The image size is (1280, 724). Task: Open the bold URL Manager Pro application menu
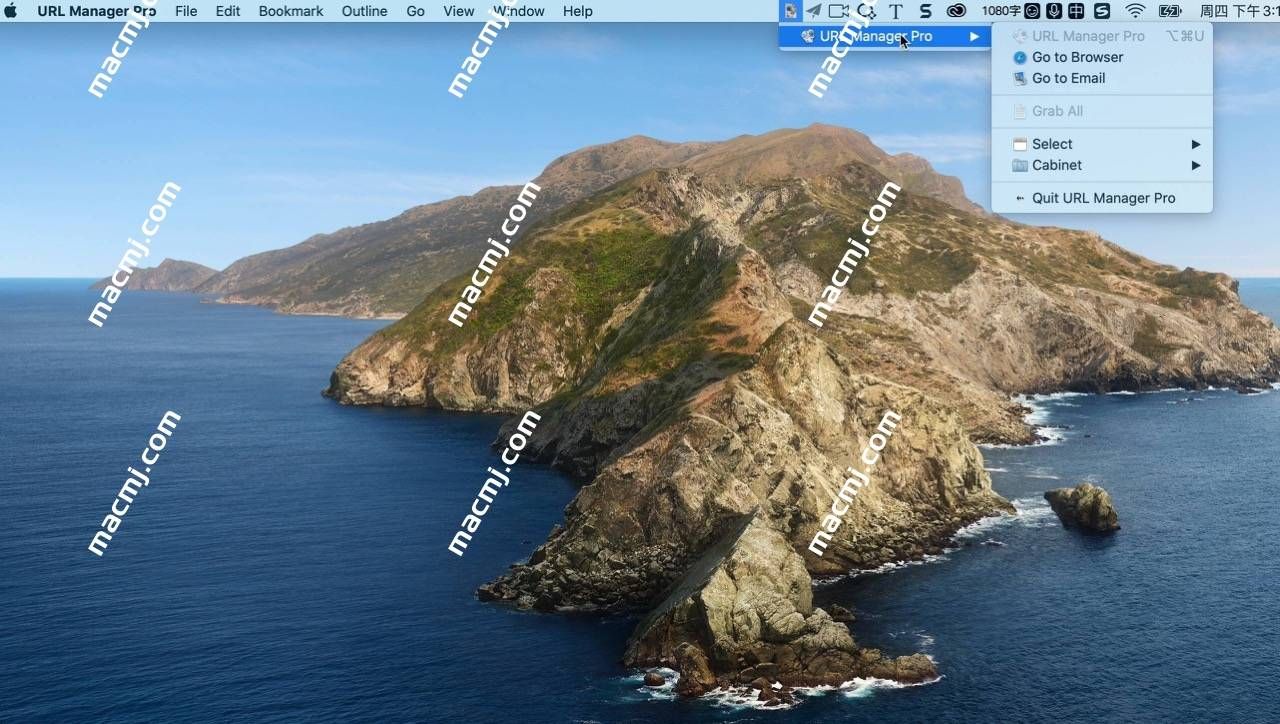pos(97,11)
